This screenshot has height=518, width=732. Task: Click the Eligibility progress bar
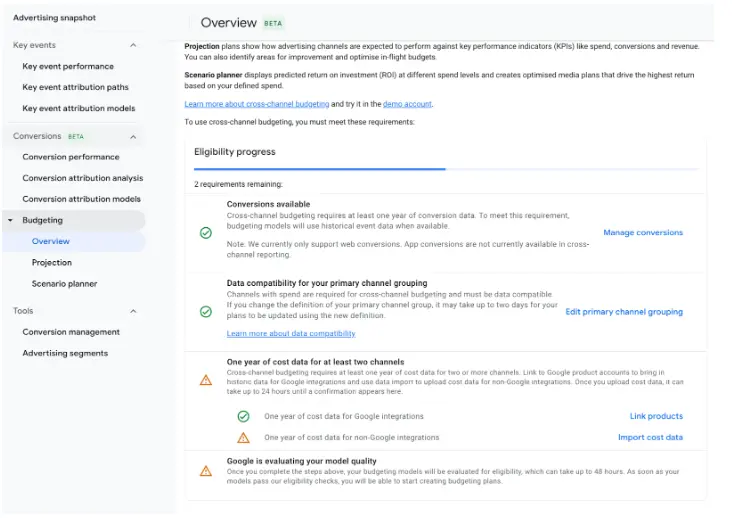(446, 169)
